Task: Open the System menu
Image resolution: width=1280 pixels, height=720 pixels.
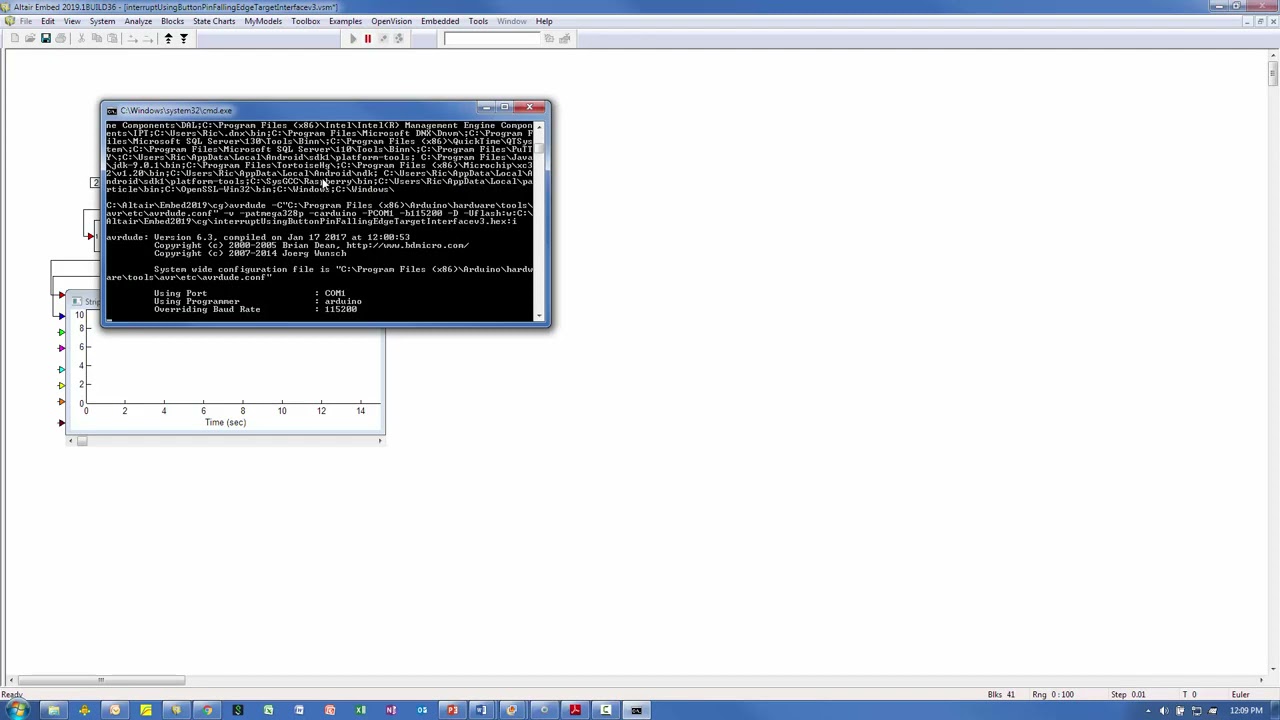Action: pos(102,21)
